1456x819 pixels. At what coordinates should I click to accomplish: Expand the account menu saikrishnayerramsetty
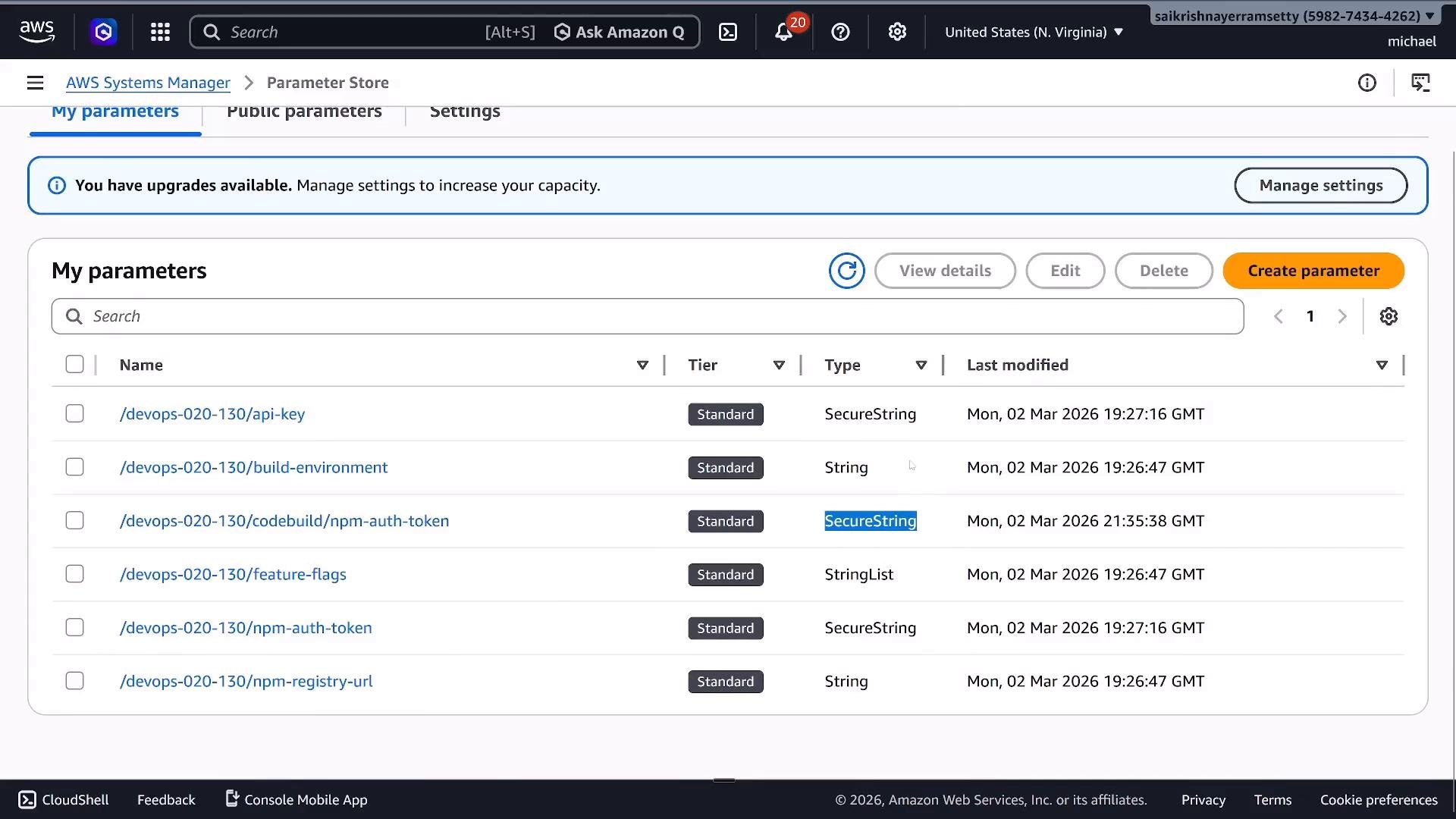coord(1294,16)
